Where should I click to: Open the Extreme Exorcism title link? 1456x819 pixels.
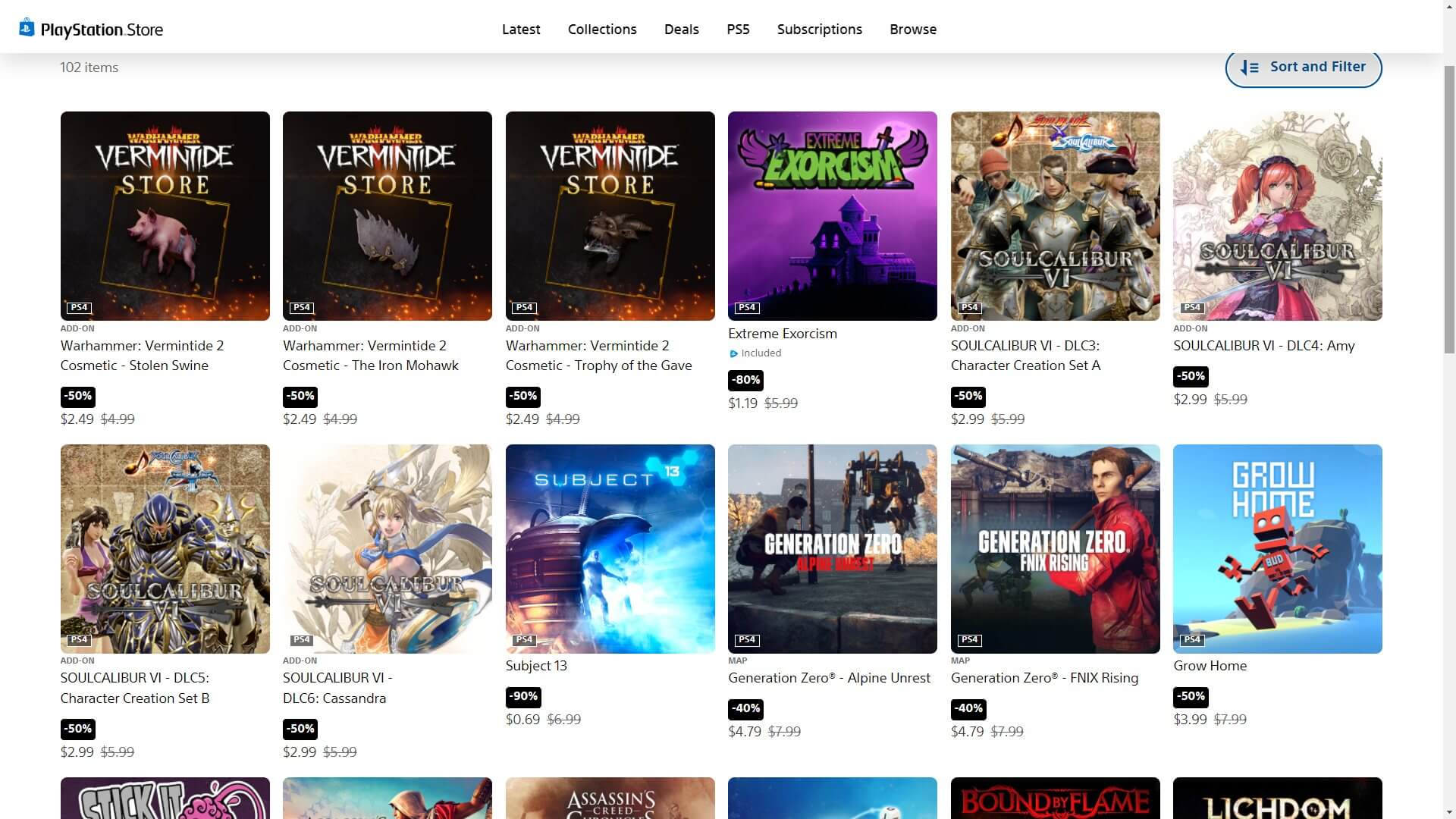coord(782,334)
